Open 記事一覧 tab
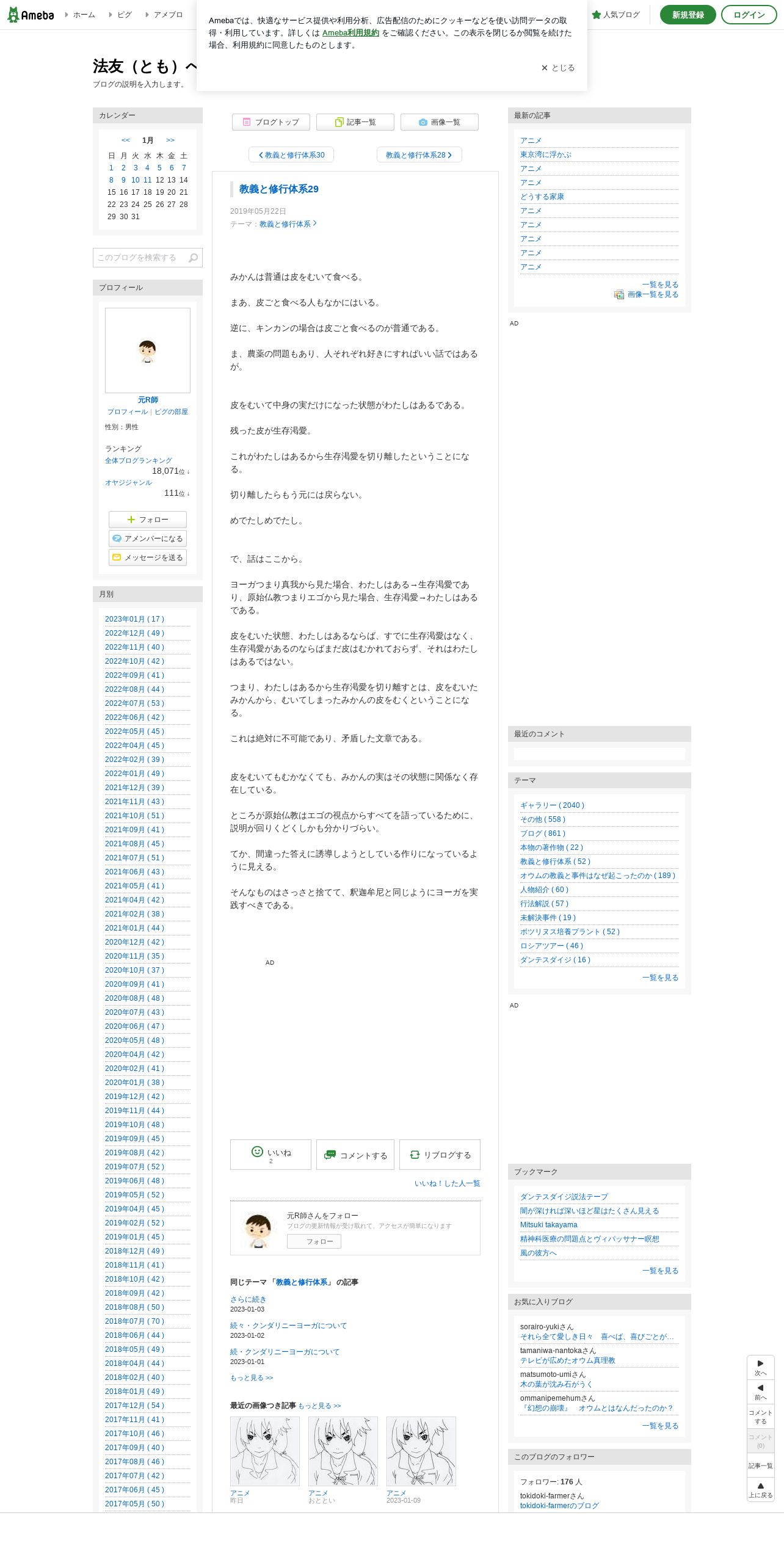The image size is (784, 1568). point(355,122)
